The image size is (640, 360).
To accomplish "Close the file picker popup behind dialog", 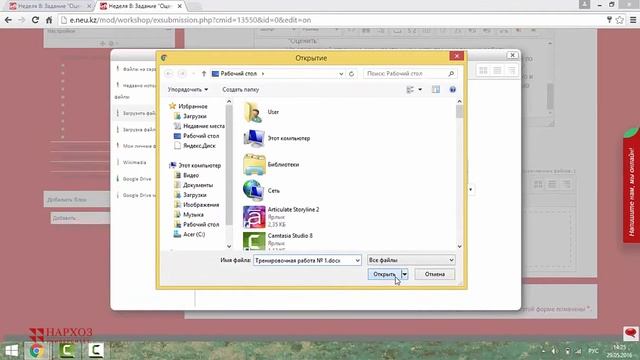I will click(x=512, y=55).
